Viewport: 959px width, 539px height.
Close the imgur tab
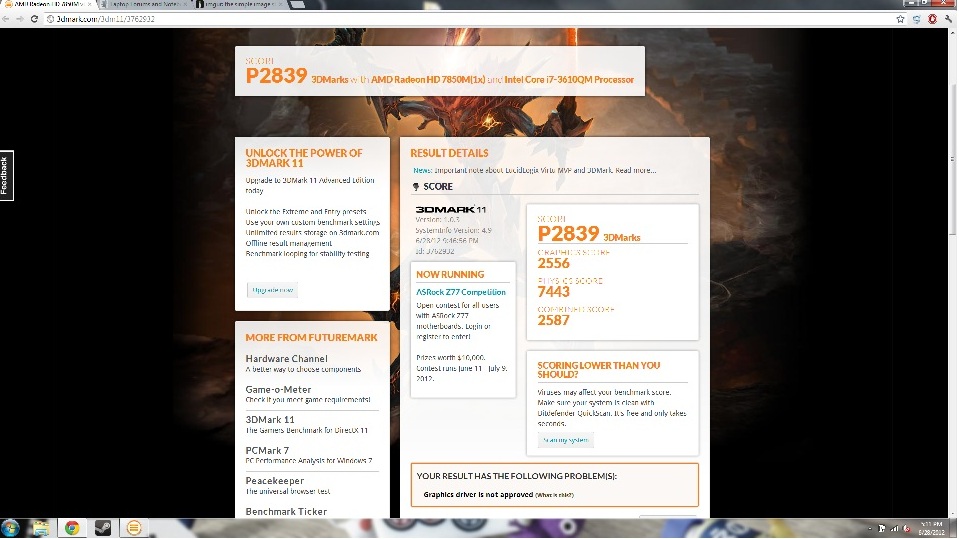(281, 4)
